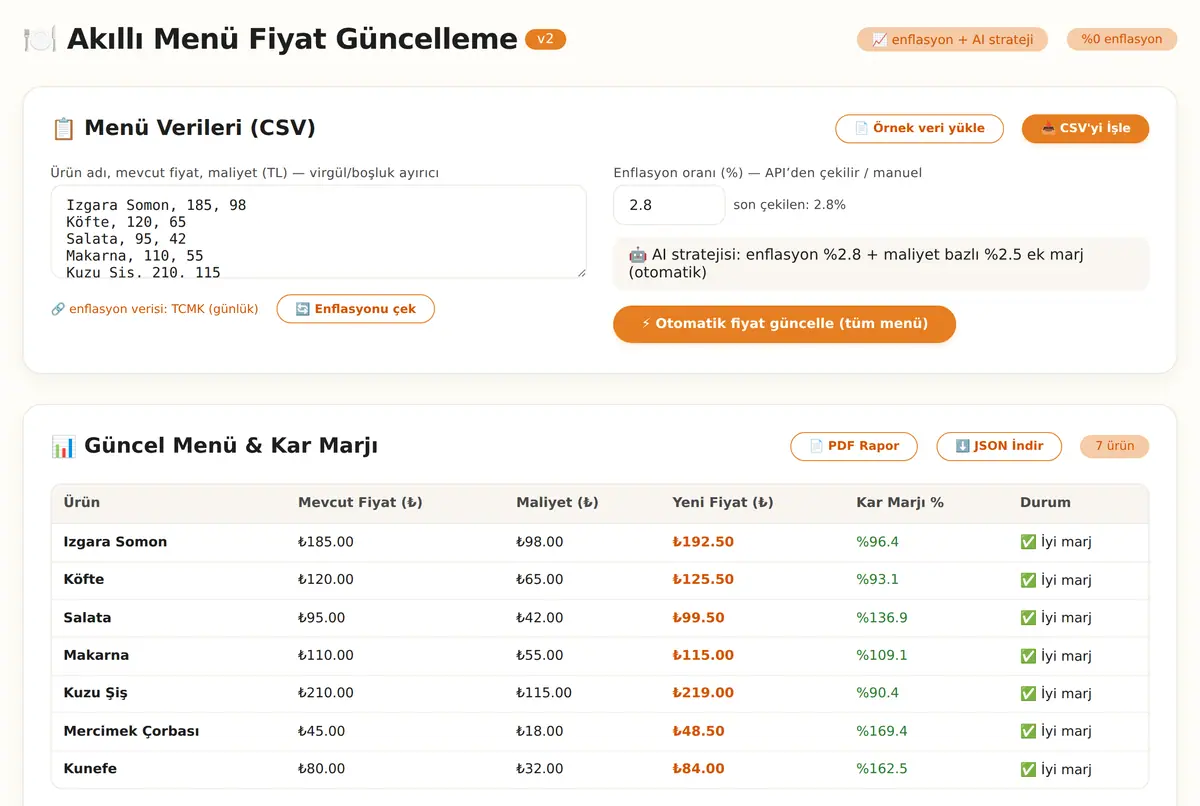
Task: Click the son çekilen: 2.8% text
Action: [x=789, y=205]
